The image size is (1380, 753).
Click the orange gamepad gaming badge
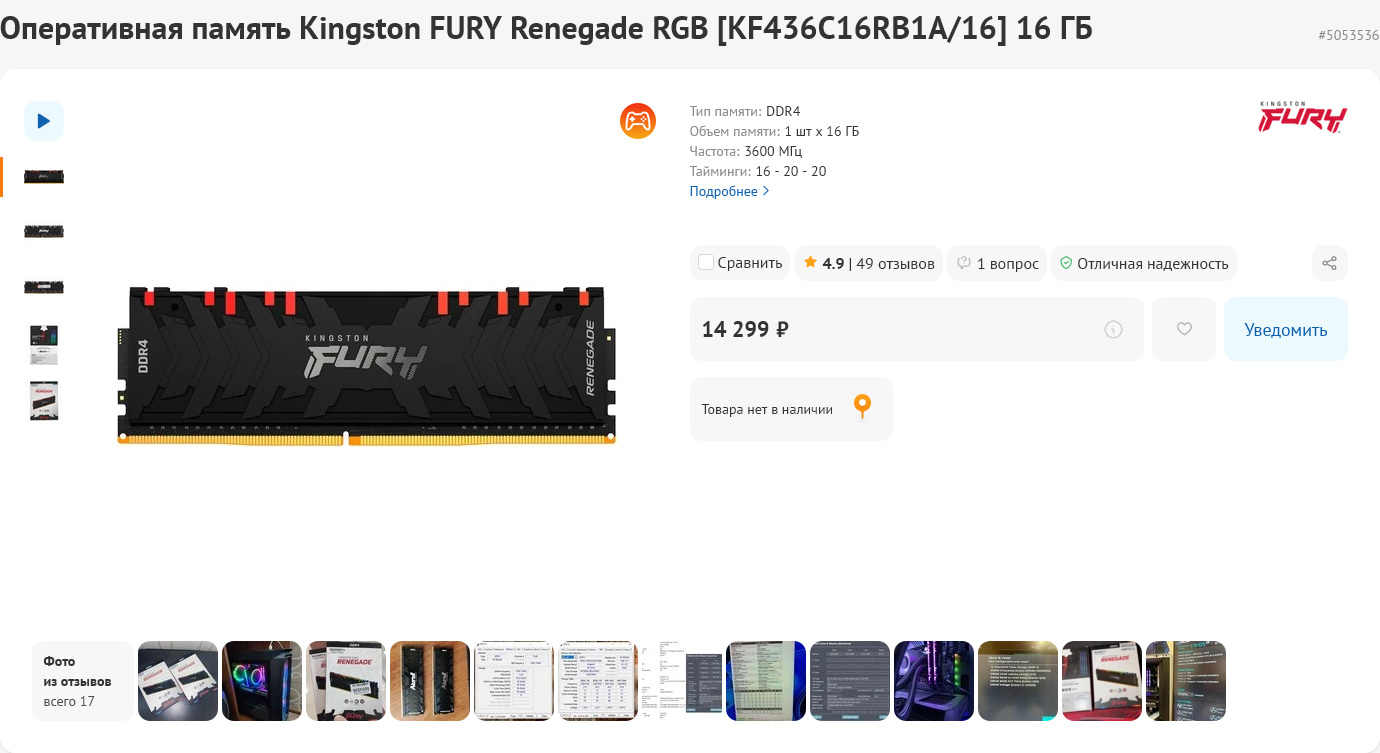click(638, 121)
